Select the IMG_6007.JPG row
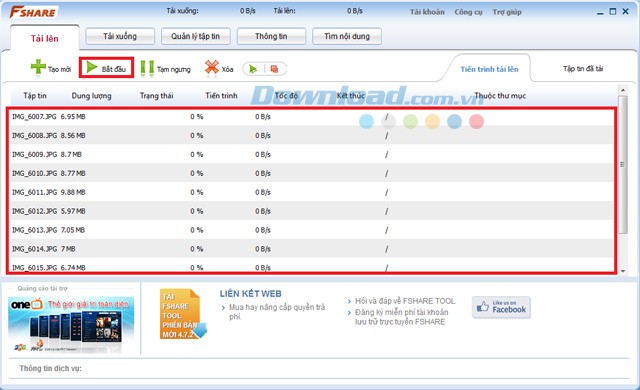640x390 pixels. point(311,117)
